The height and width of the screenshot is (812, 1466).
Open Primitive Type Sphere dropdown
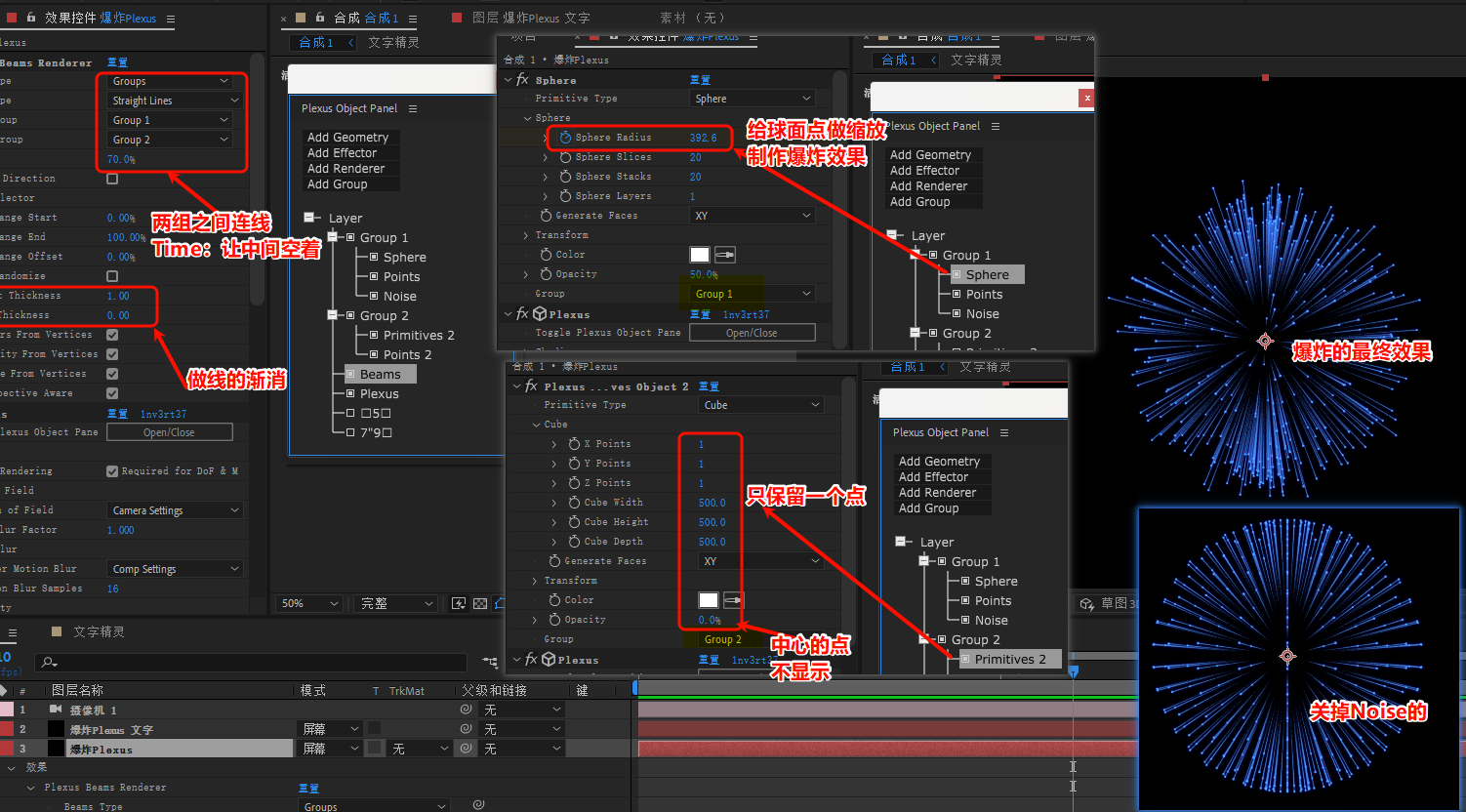[752, 99]
